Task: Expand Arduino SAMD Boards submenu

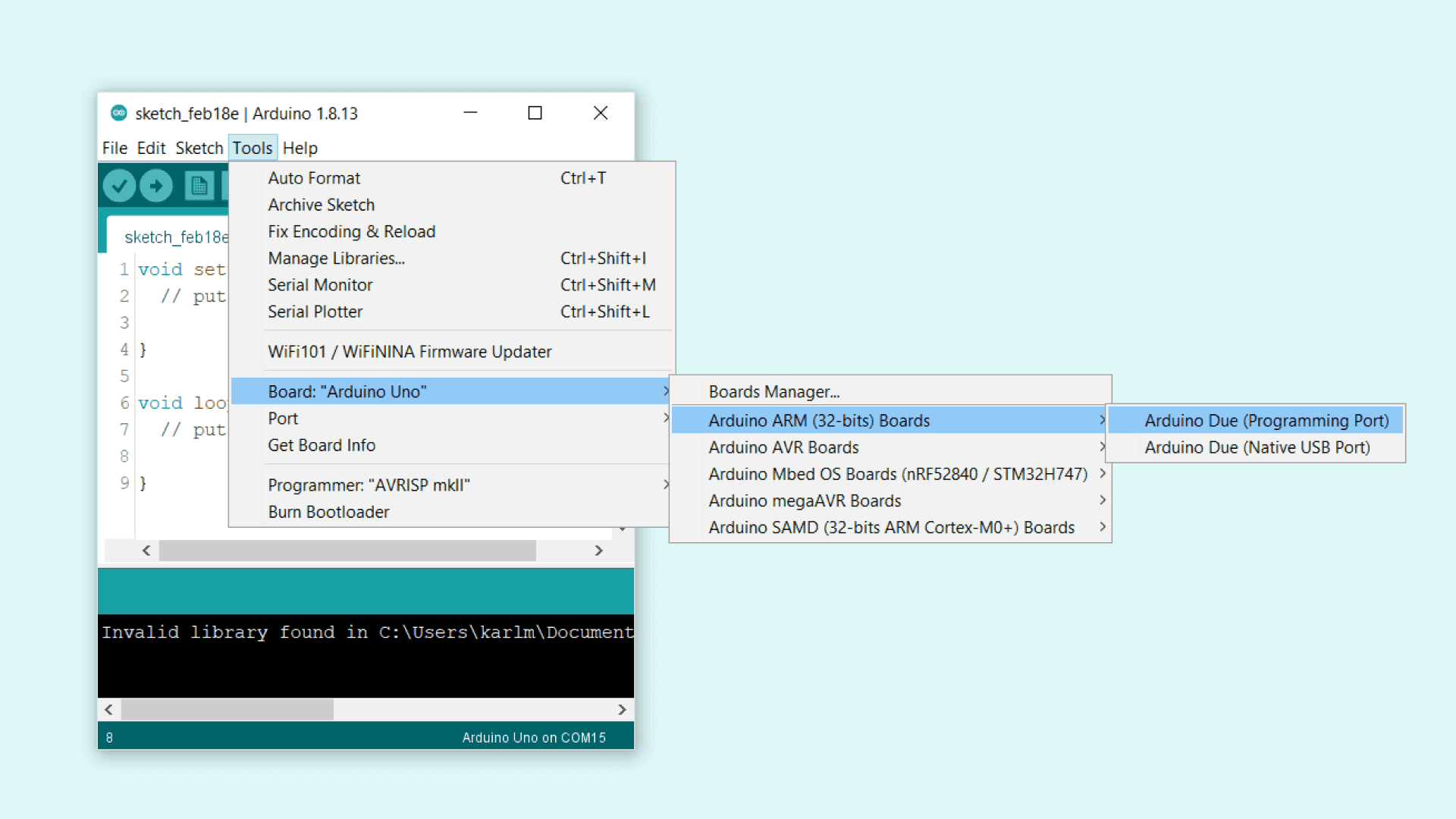Action: (891, 528)
